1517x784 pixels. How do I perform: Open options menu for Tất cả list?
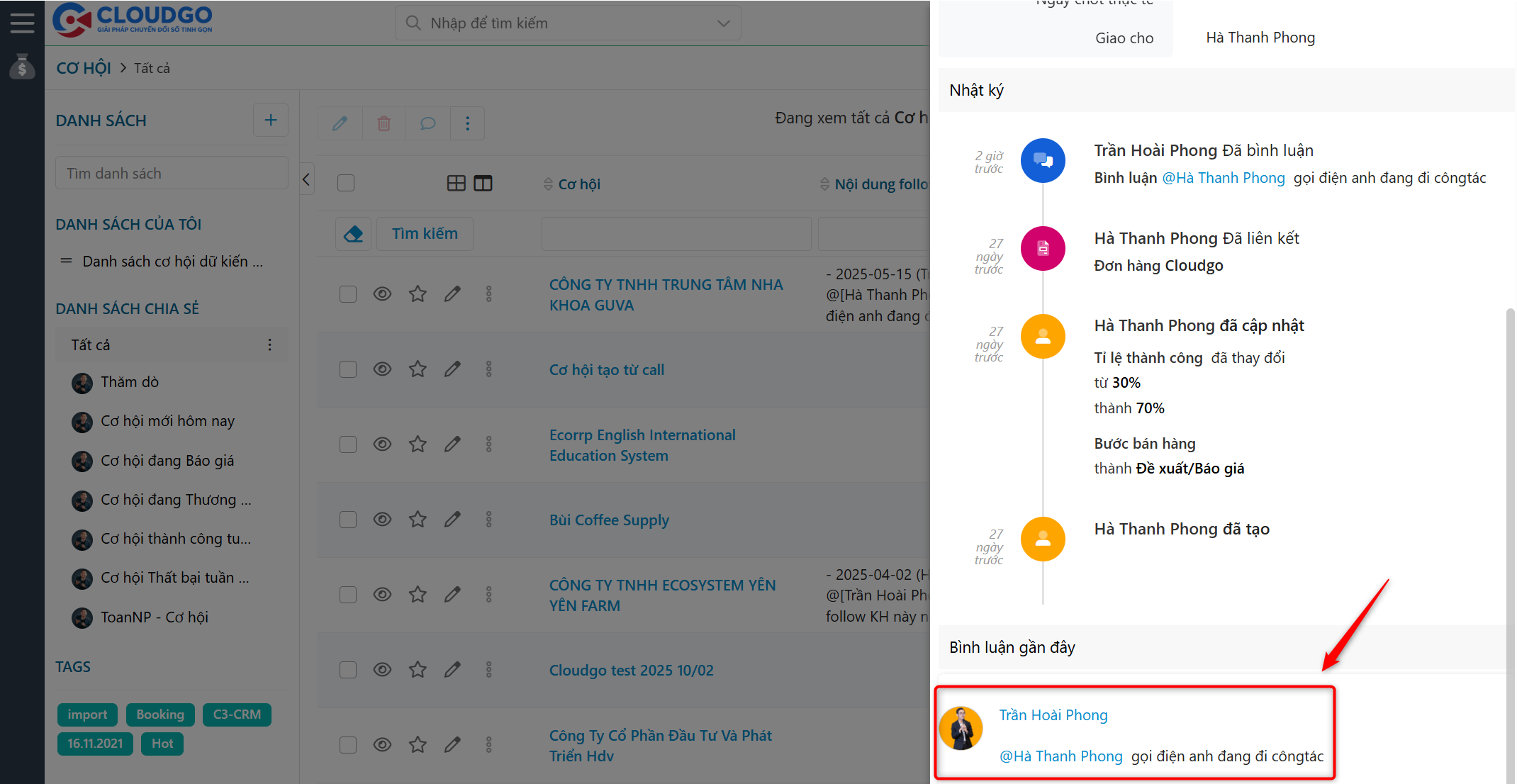269,345
